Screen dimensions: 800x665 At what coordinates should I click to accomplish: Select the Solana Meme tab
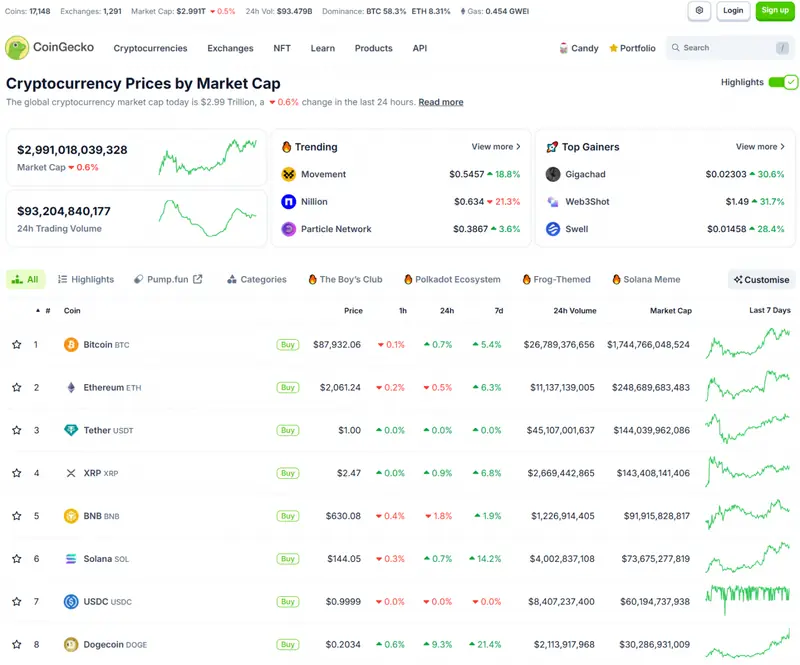[646, 279]
